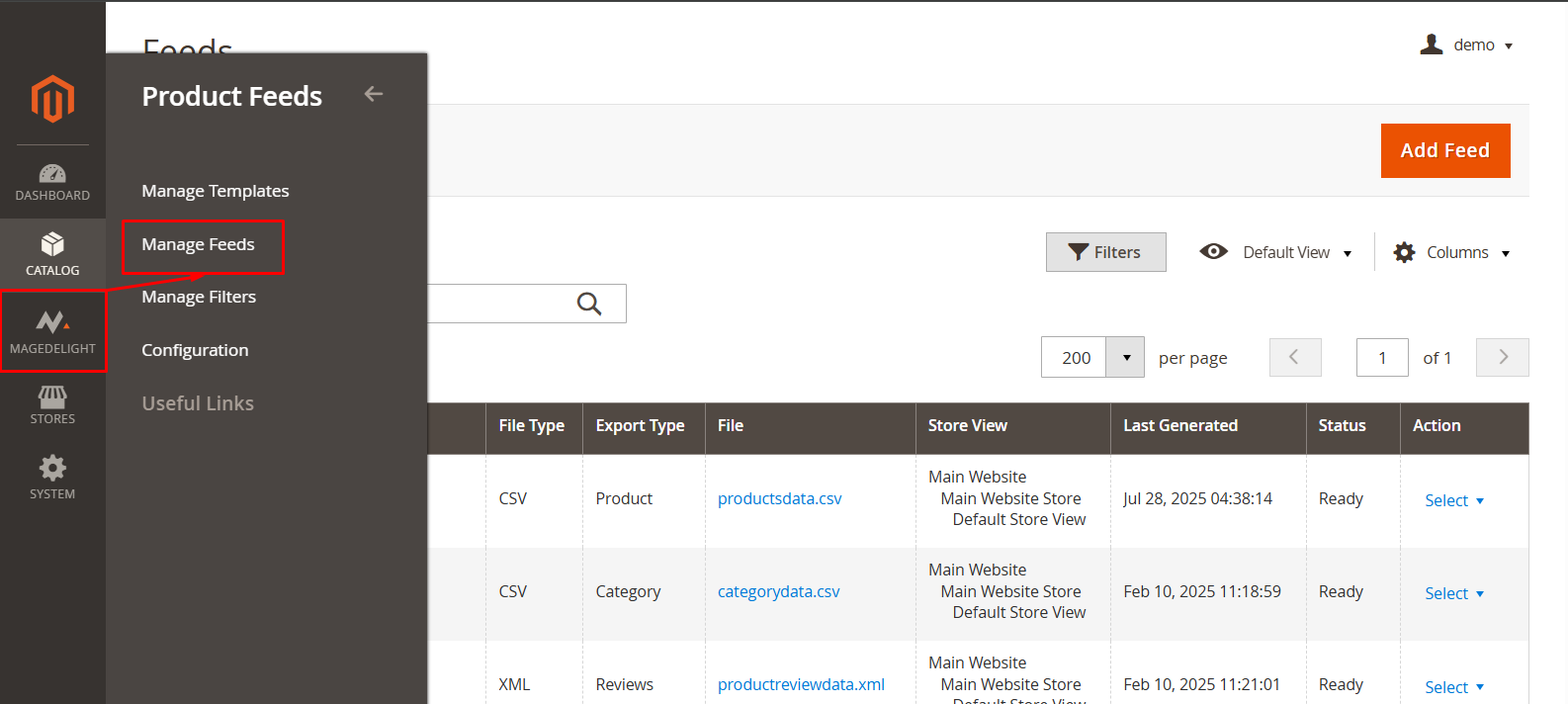The image size is (1568, 704).
Task: Open the productreviewdata.xml file link
Action: (801, 684)
